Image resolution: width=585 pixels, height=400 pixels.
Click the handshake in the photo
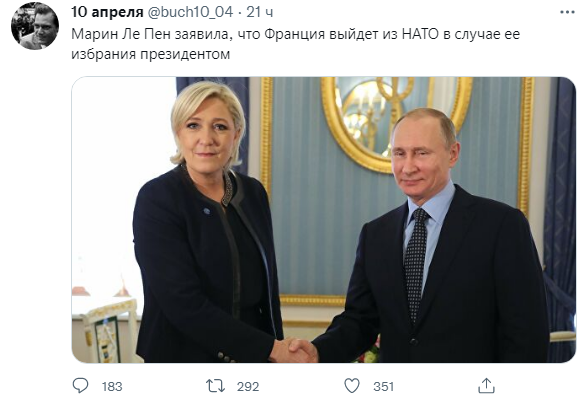click(x=295, y=351)
